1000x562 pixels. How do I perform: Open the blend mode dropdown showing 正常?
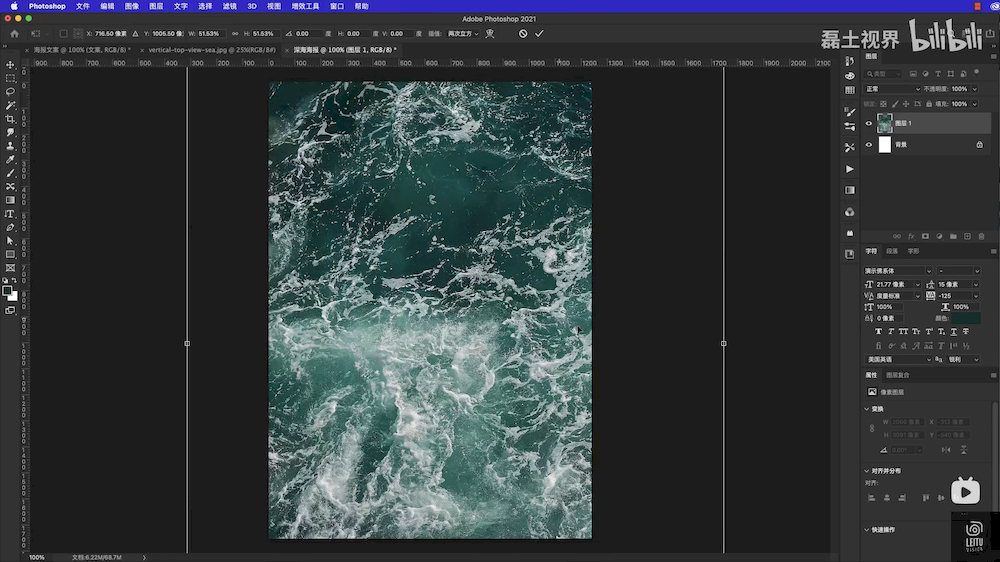click(x=892, y=89)
